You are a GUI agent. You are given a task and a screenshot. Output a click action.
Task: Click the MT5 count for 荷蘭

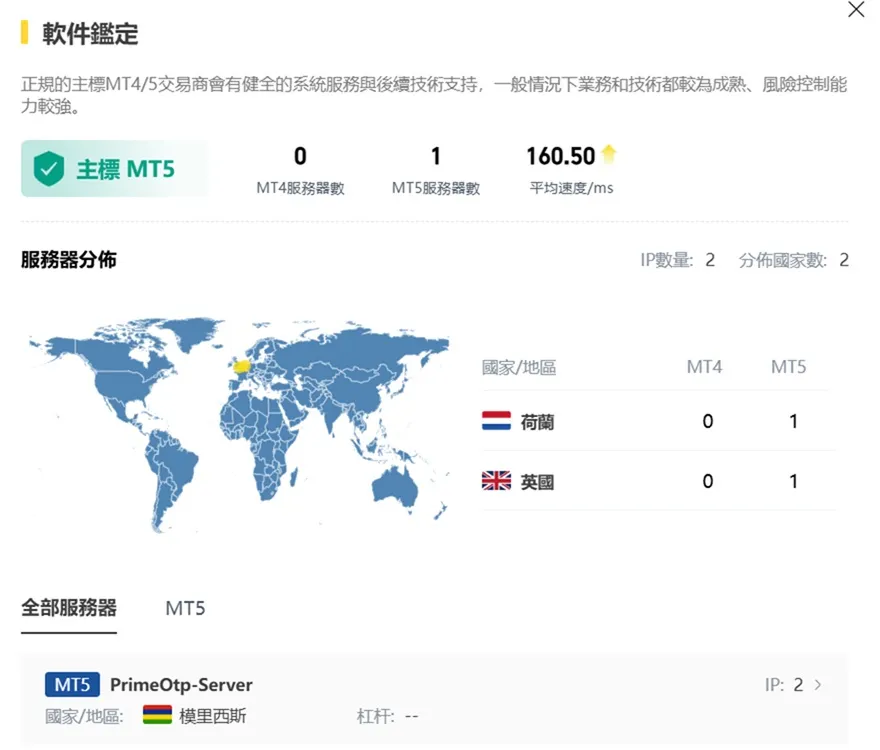pyautogui.click(x=793, y=421)
